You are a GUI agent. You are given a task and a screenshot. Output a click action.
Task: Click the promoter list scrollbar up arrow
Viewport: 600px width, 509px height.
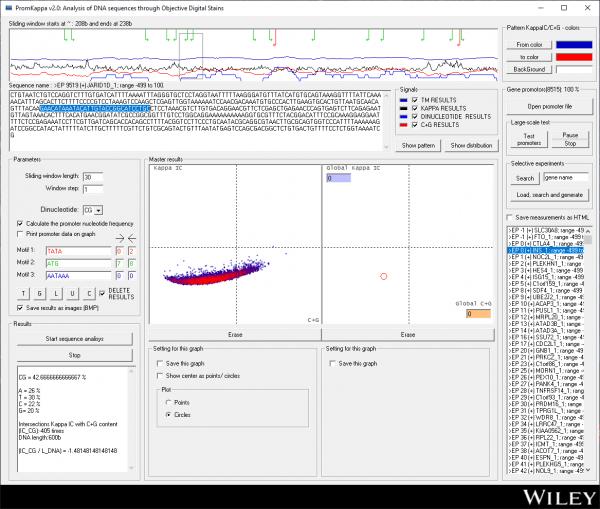pyautogui.click(x=588, y=231)
